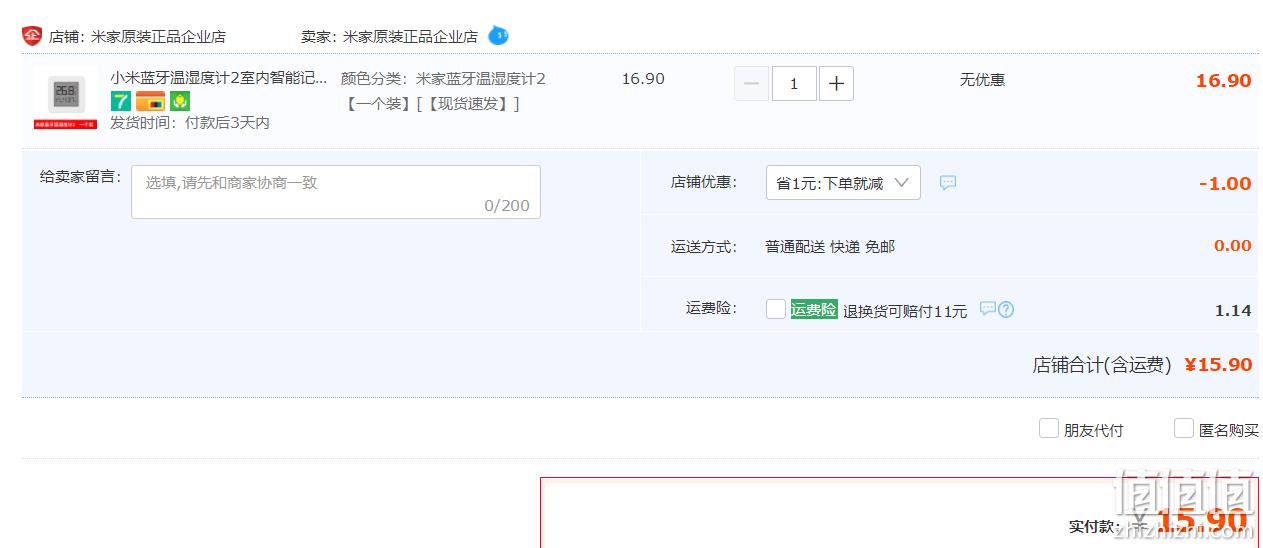Click the 普通配送 快递 免邮 shipping text
Image resolution: width=1263 pixels, height=548 pixels.
point(830,246)
